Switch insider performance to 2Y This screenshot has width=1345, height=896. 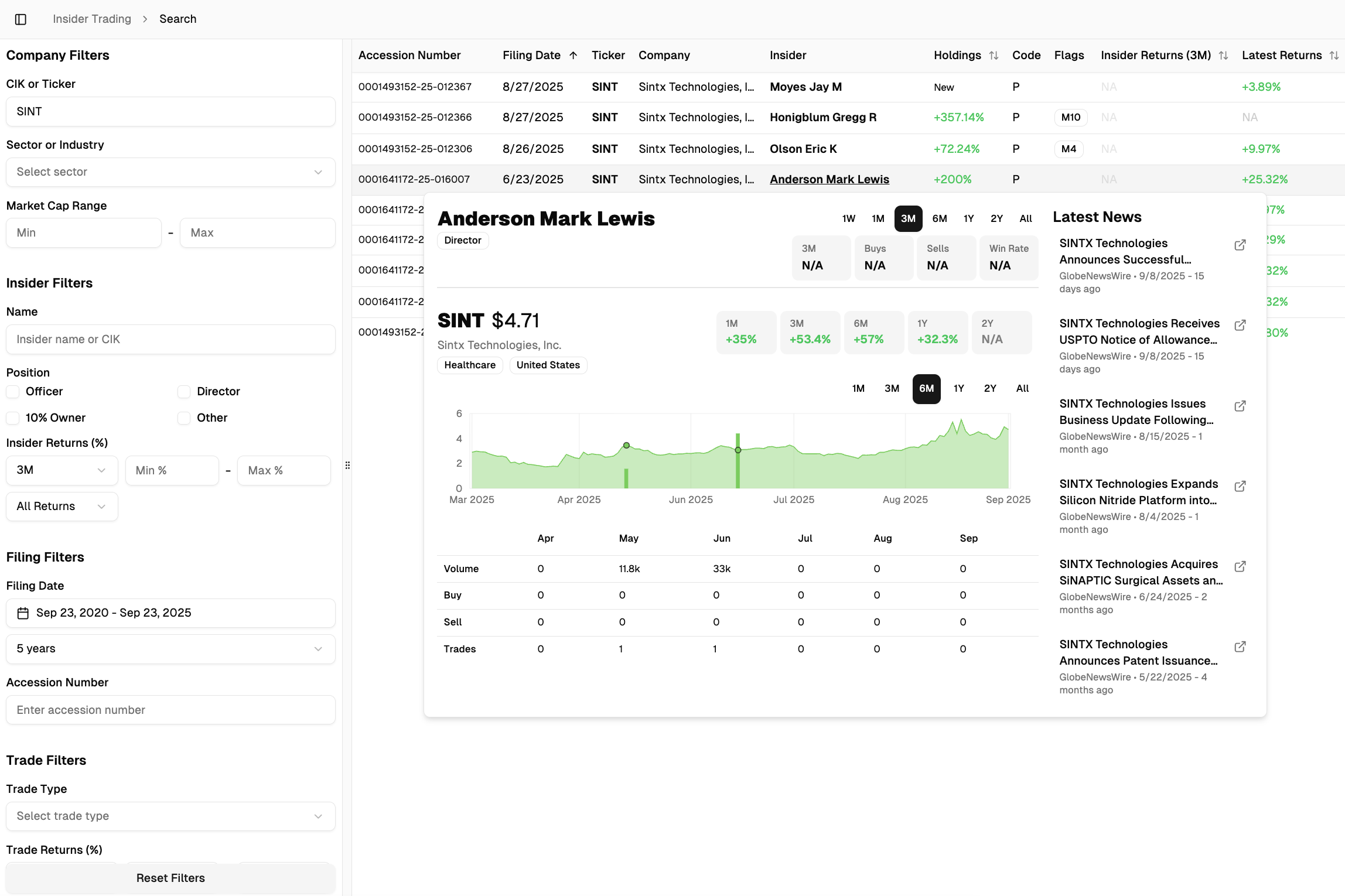point(996,219)
